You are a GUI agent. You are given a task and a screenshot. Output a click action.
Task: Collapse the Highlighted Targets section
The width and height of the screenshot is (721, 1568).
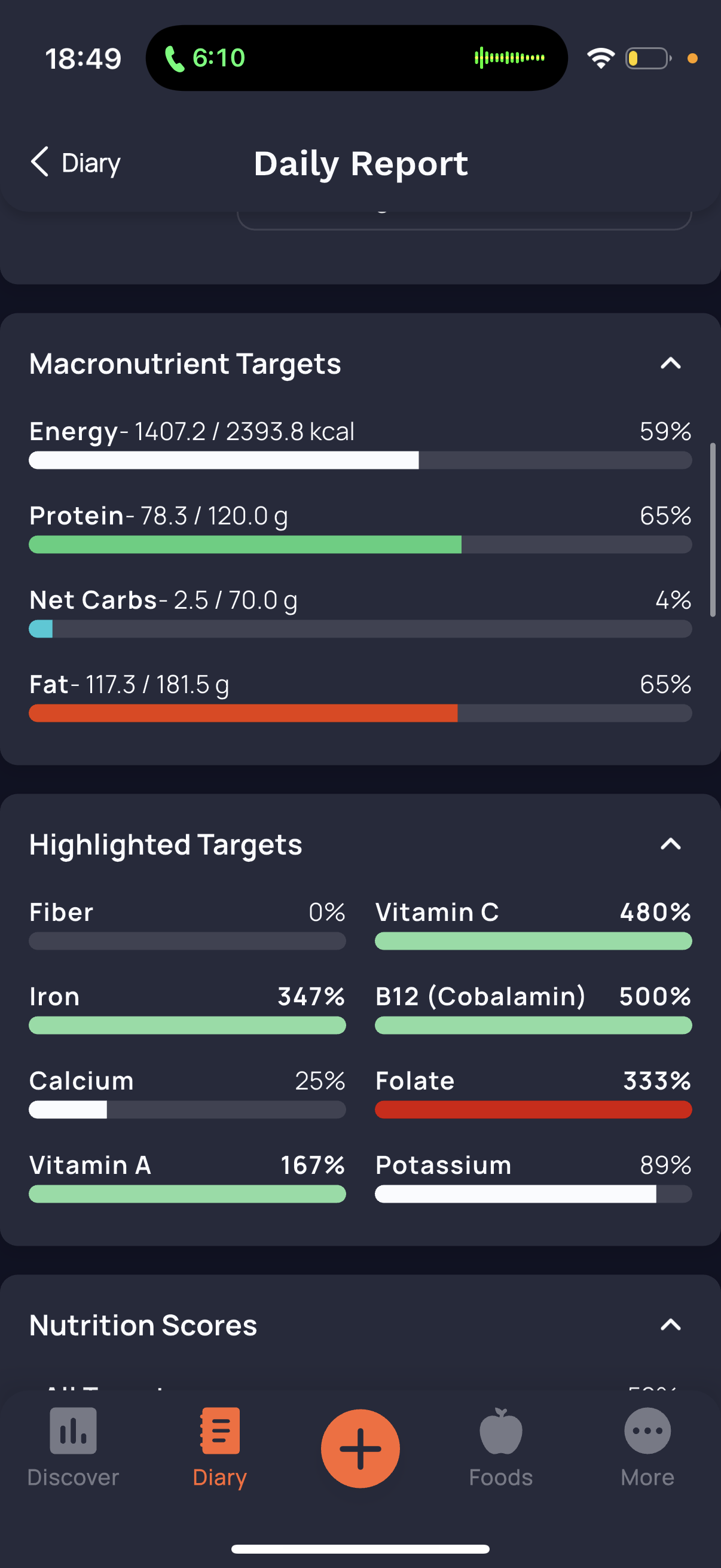[671, 844]
